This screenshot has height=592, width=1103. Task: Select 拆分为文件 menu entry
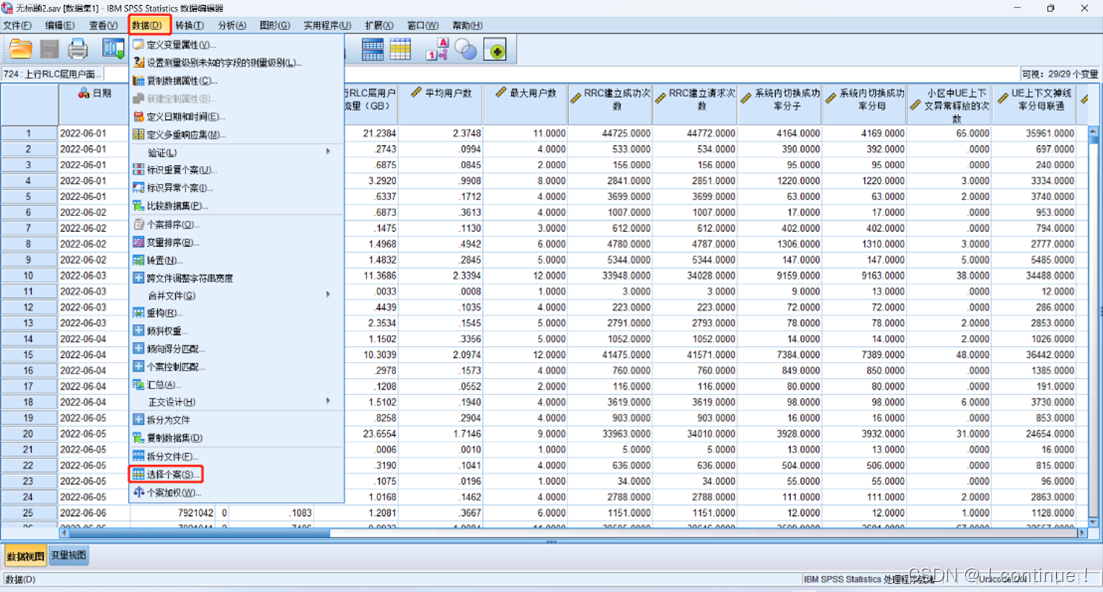coord(236,420)
